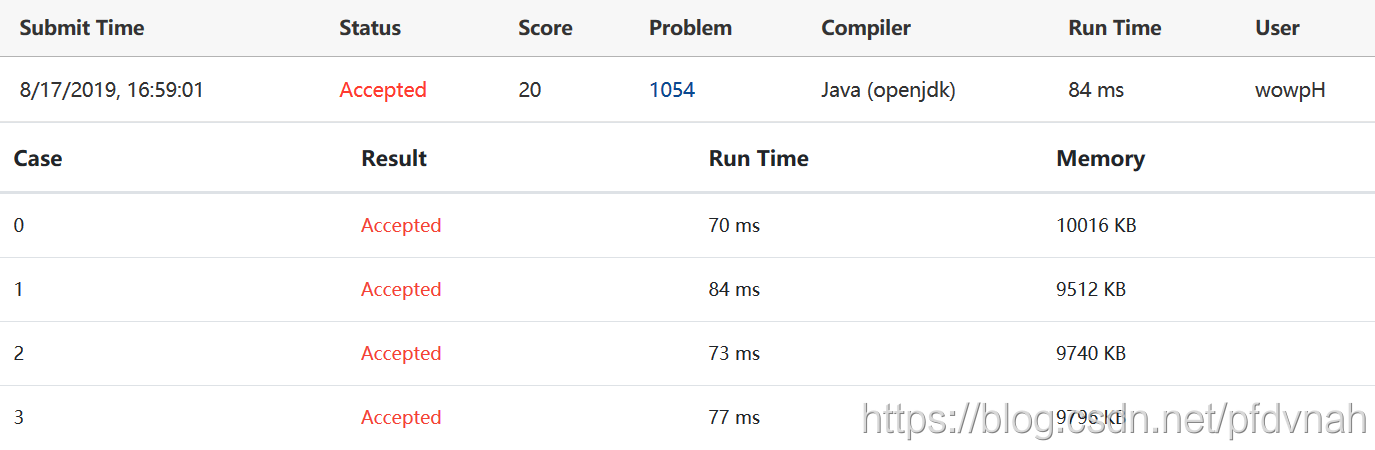Click the 9740 KB memory value
The image size is (1375, 450).
(x=1091, y=354)
